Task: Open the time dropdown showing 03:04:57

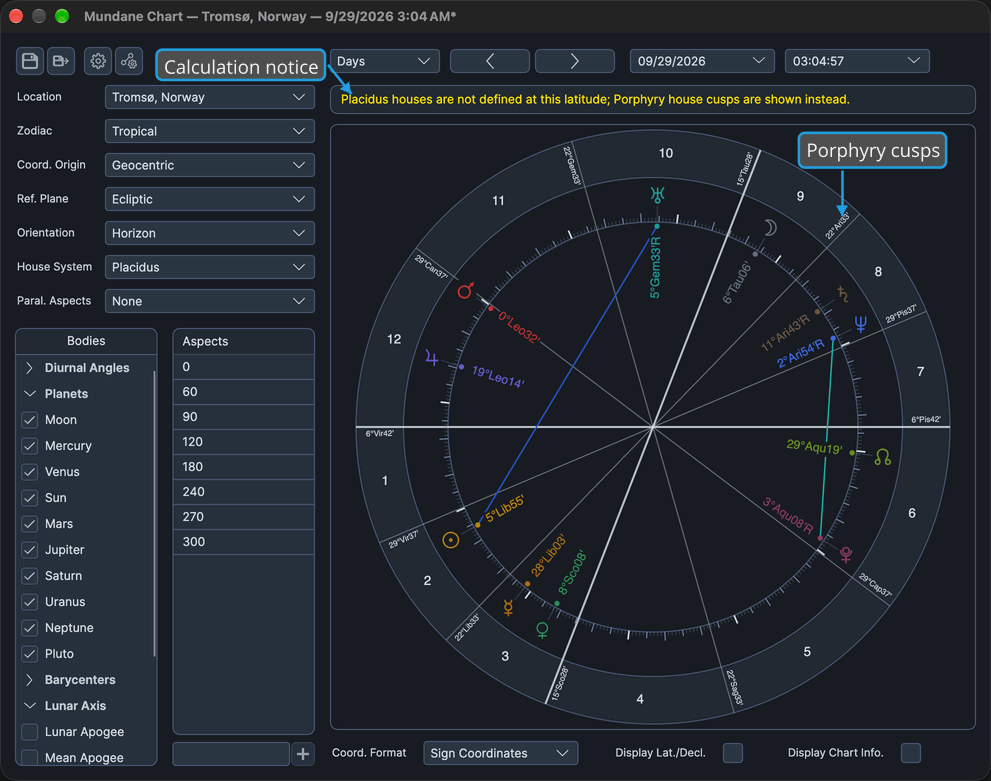Action: 857,61
